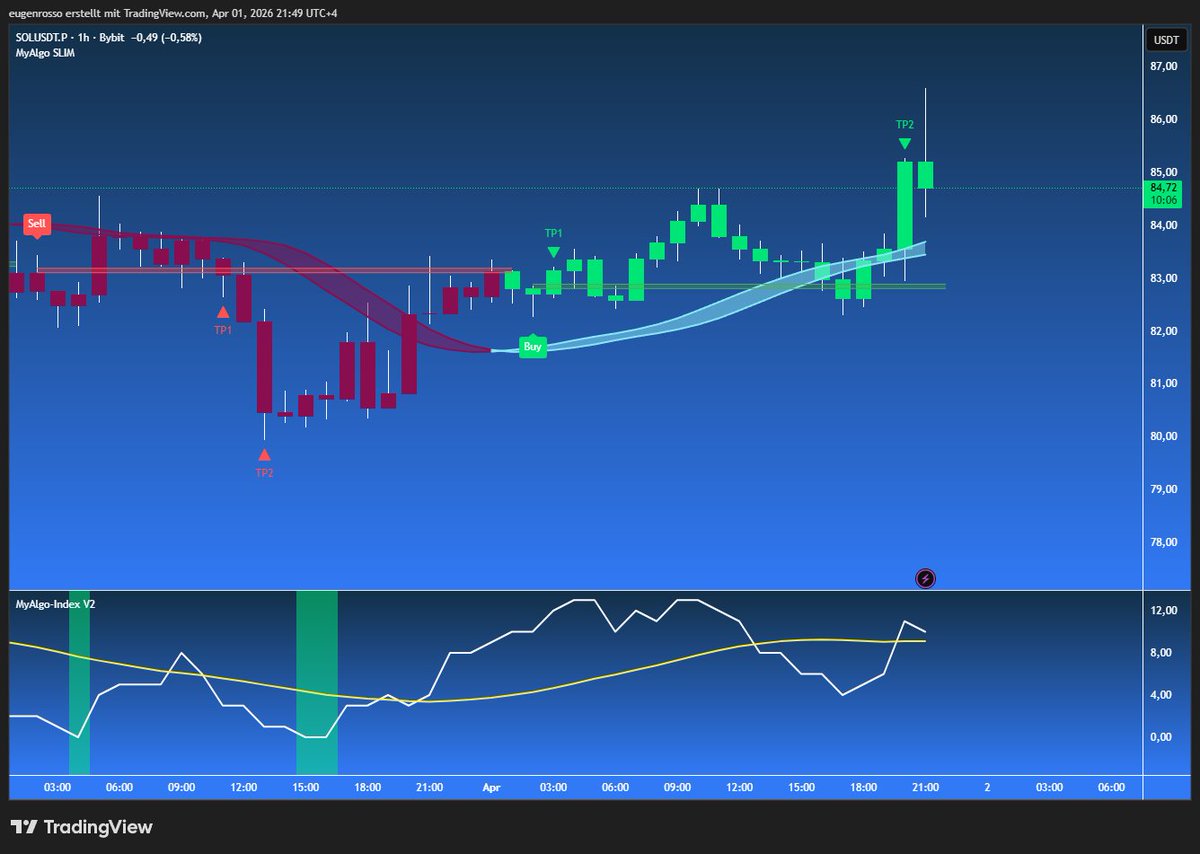Click the 82,00 price axis label
This screenshot has width=1200, height=854.
pos(1164,331)
